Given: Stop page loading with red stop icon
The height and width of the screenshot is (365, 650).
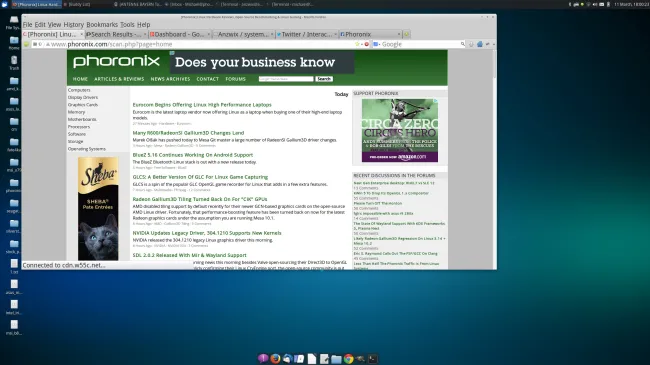Looking at the screenshot, I should pyautogui.click(x=366, y=44).
